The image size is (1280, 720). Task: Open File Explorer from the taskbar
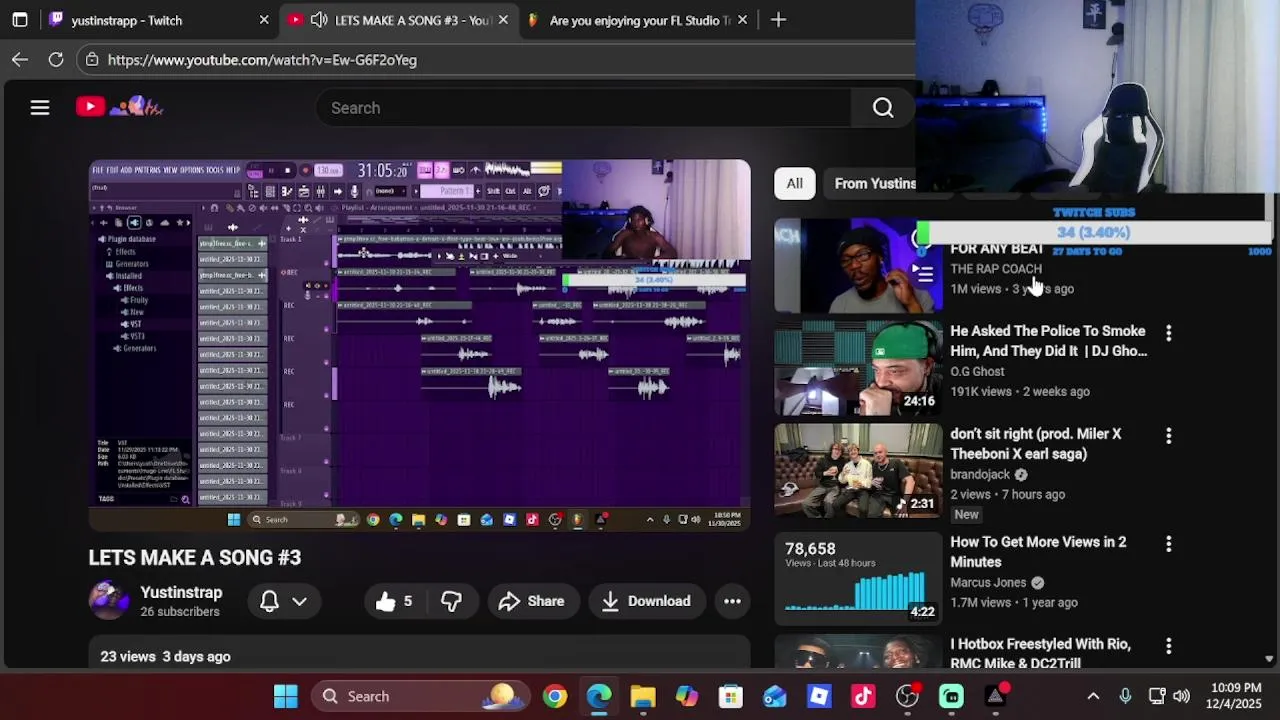(x=643, y=696)
